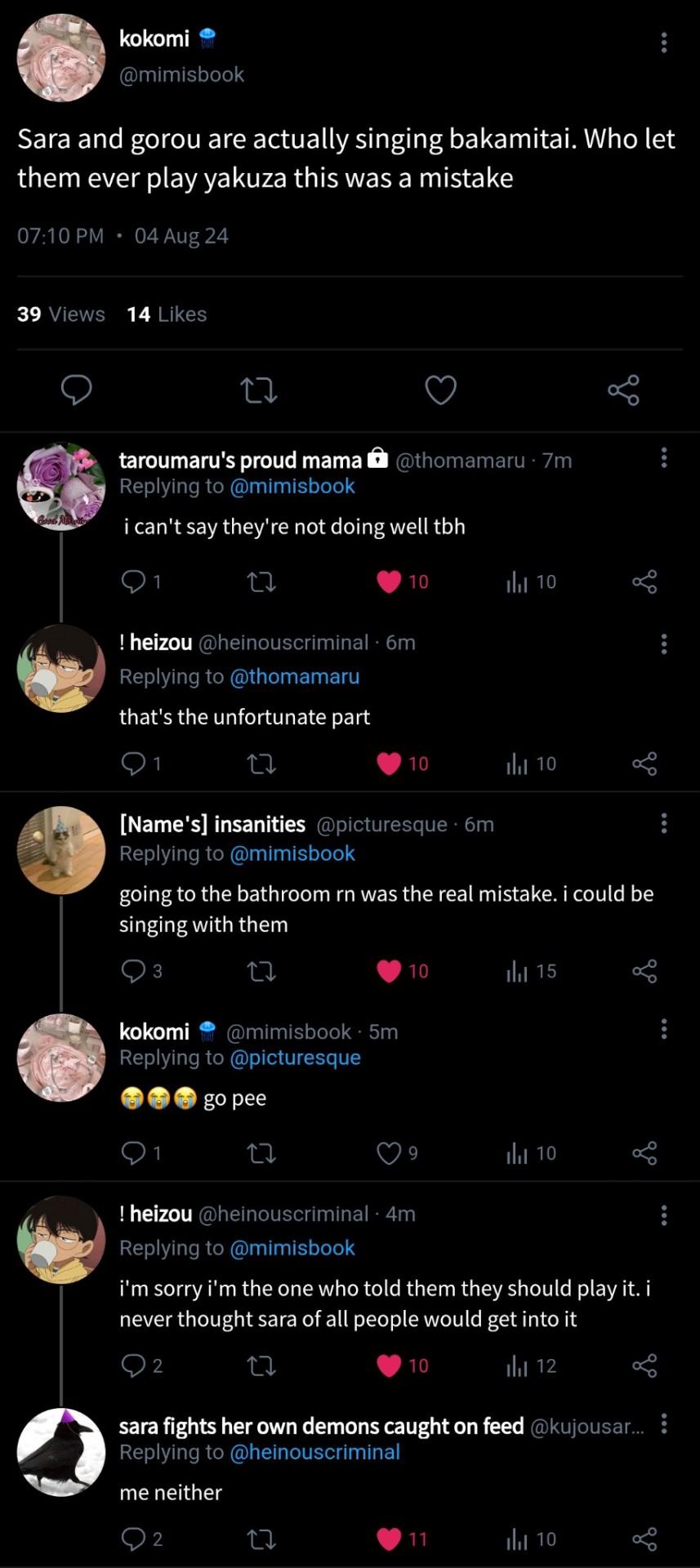Unlike taroumaru's proud mama's reply

click(390, 581)
